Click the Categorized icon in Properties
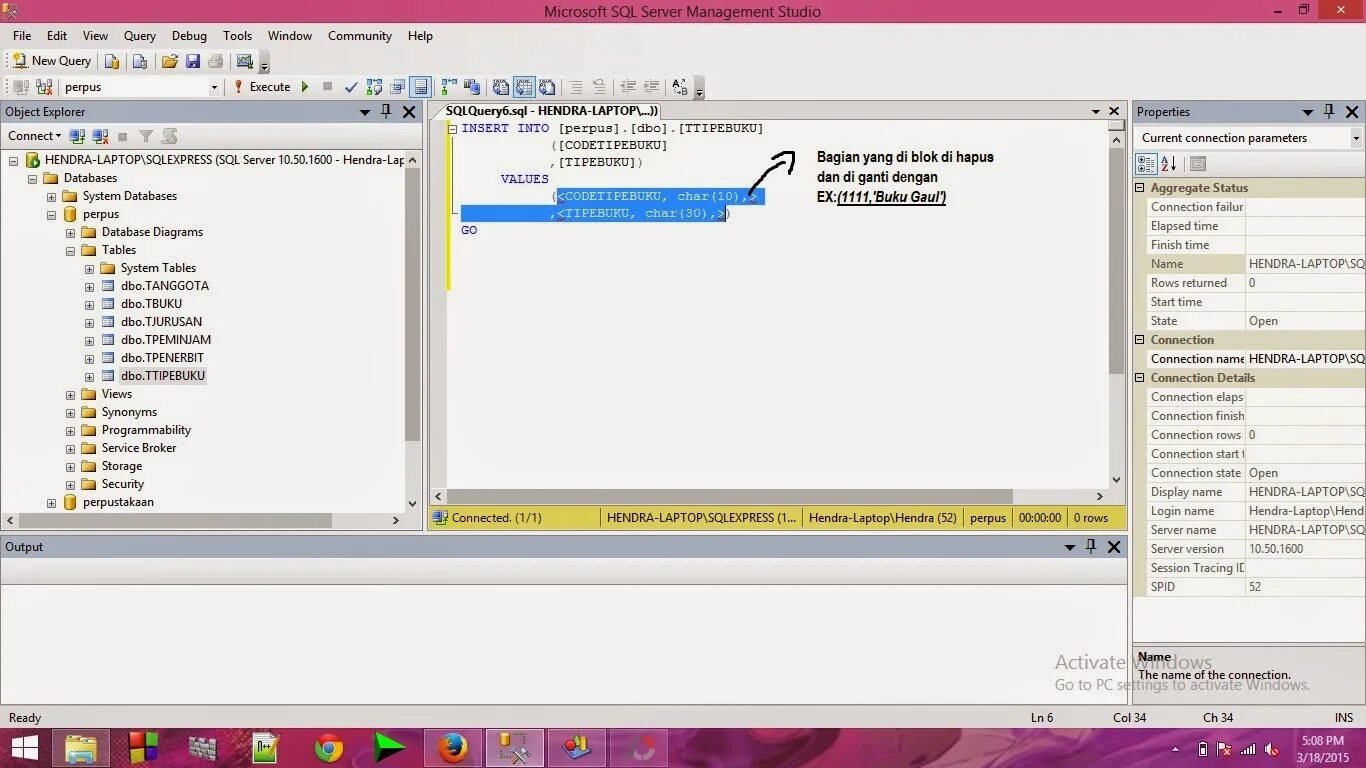This screenshot has height=768, width=1366. (1146, 164)
